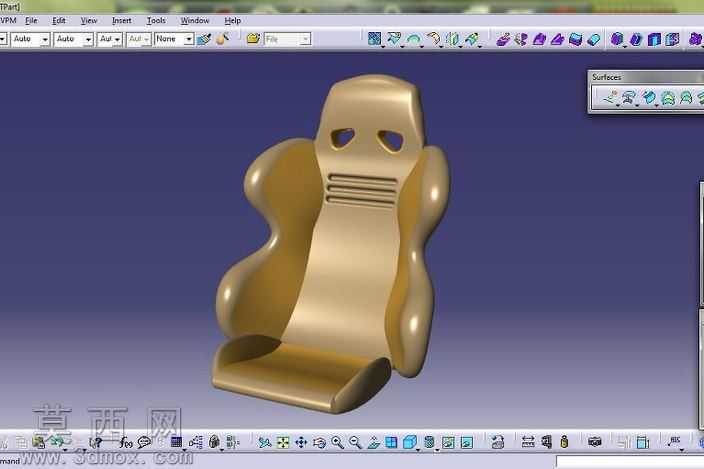The height and width of the screenshot is (469, 704).
Task: Activate Fly Mode airplane icon
Action: (x=265, y=443)
